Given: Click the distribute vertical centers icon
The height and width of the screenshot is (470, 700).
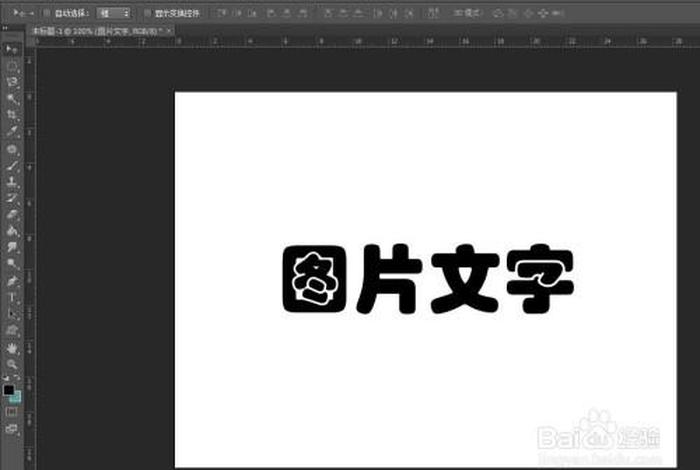Looking at the screenshot, I should point(344,13).
